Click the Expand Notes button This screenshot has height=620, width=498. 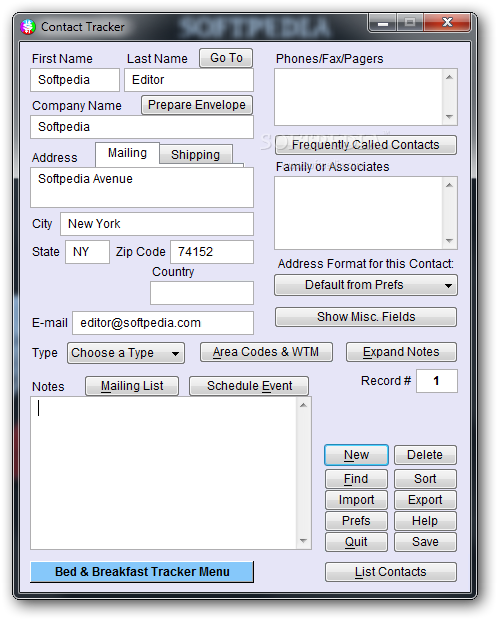coord(401,352)
